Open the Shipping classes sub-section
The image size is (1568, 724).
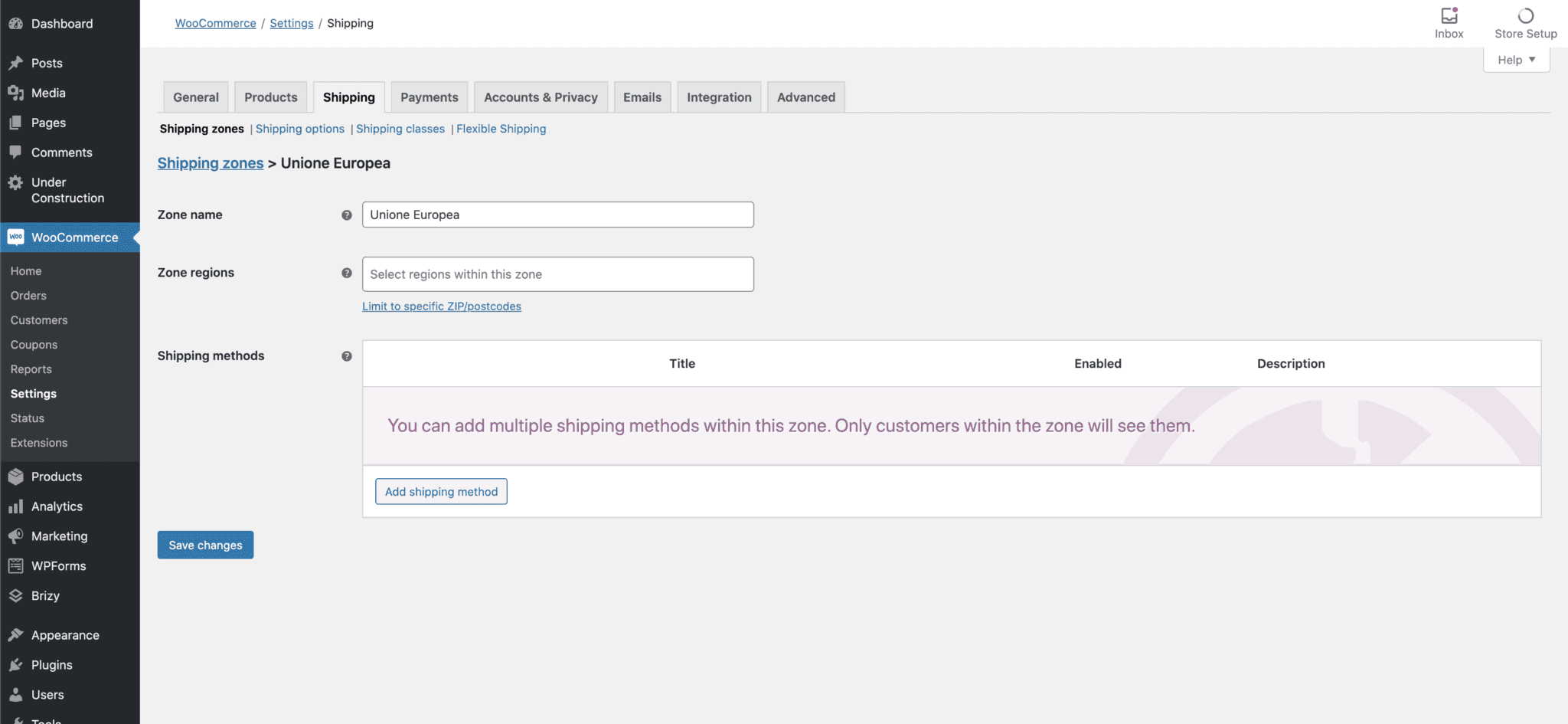[400, 129]
